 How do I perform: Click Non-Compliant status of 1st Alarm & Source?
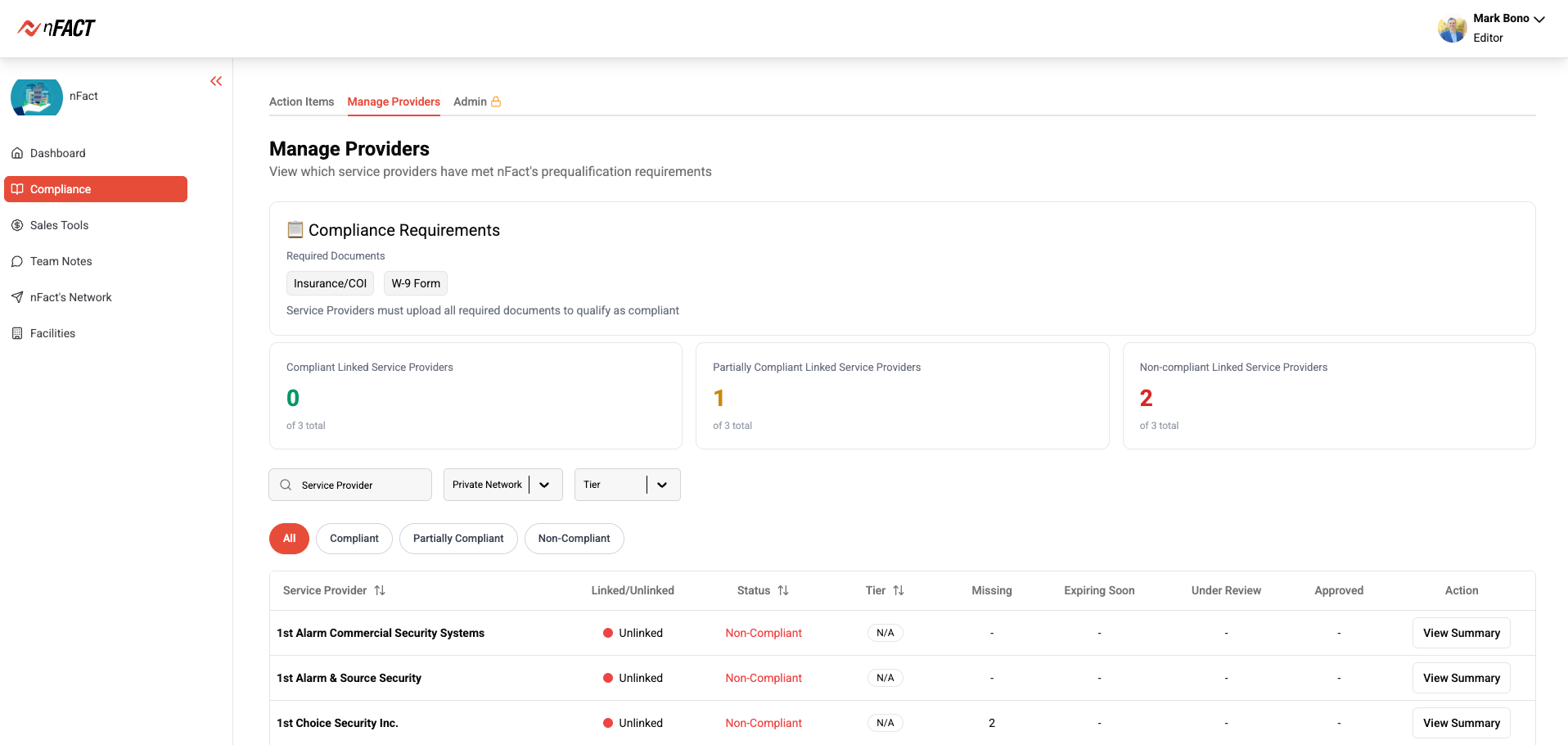click(764, 678)
